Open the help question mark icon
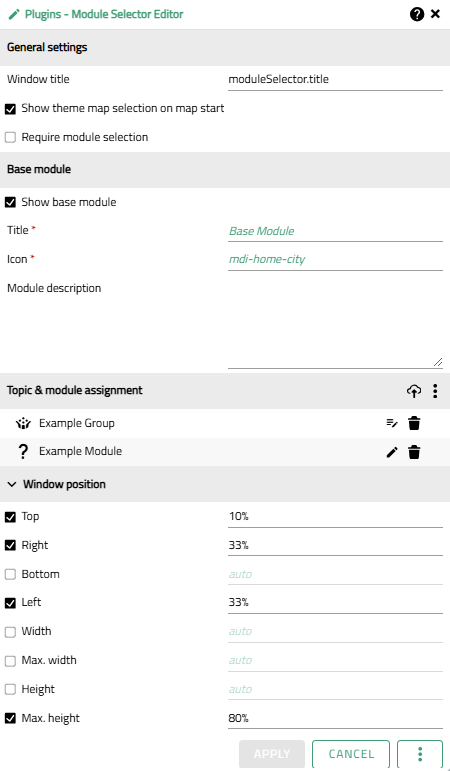The image size is (450, 771). (x=417, y=14)
